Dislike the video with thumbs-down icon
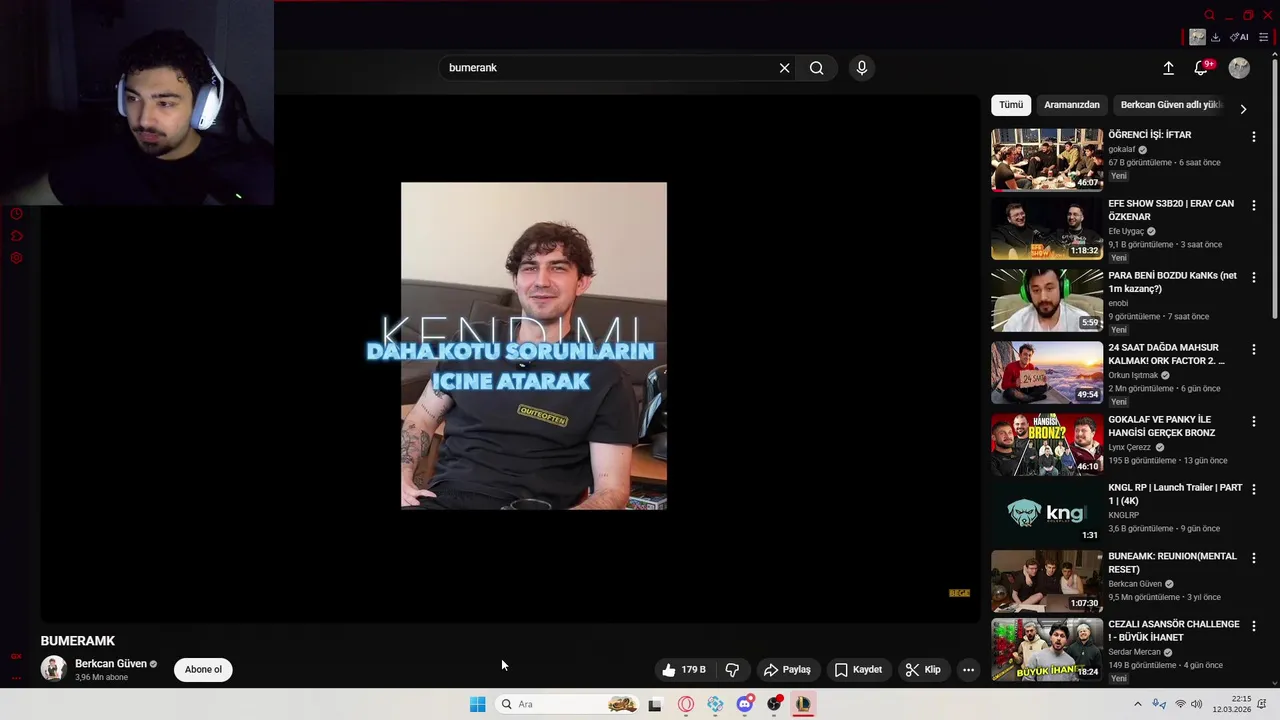This screenshot has height=720, width=1280. [732, 670]
